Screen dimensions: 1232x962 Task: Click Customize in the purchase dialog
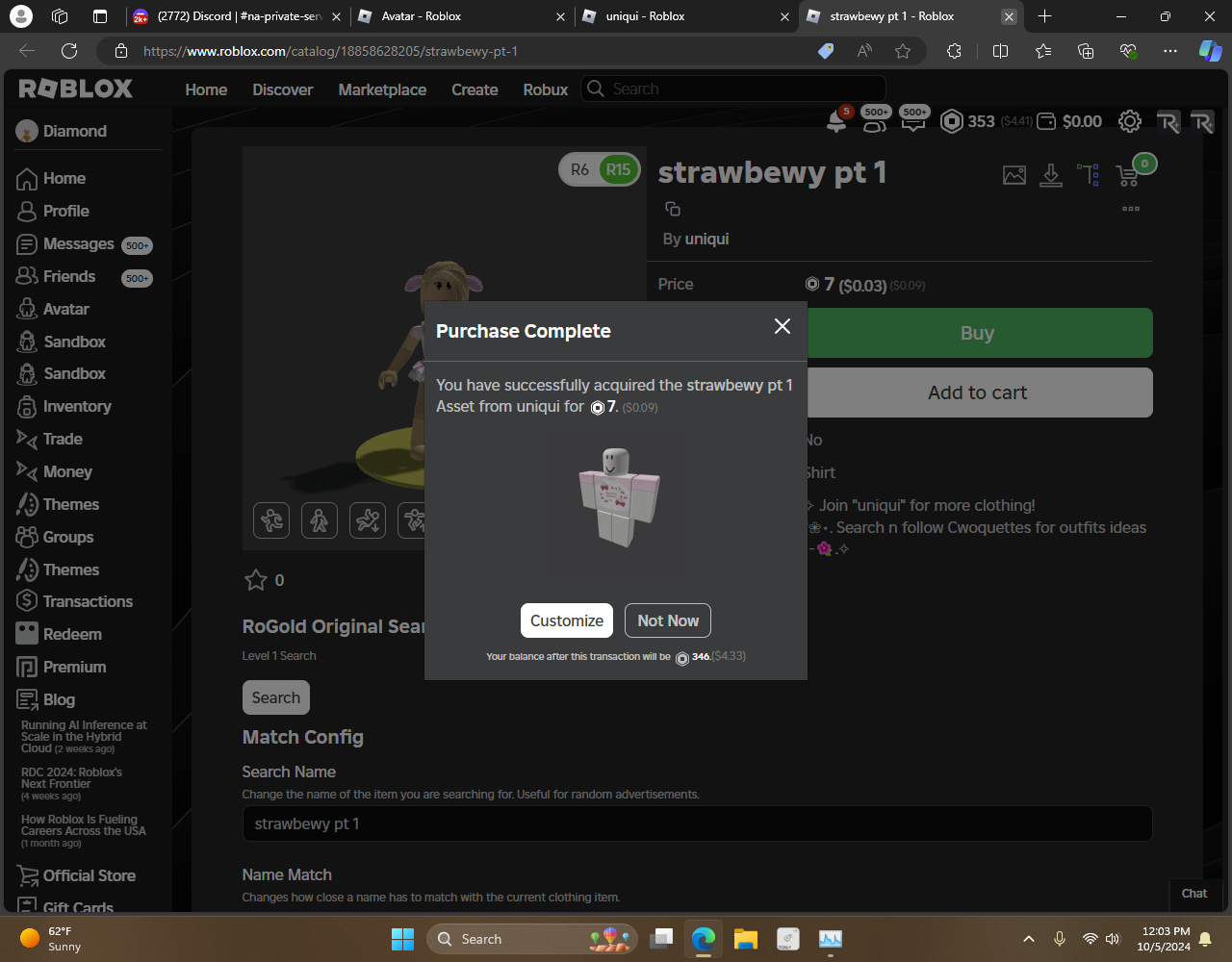(x=567, y=620)
